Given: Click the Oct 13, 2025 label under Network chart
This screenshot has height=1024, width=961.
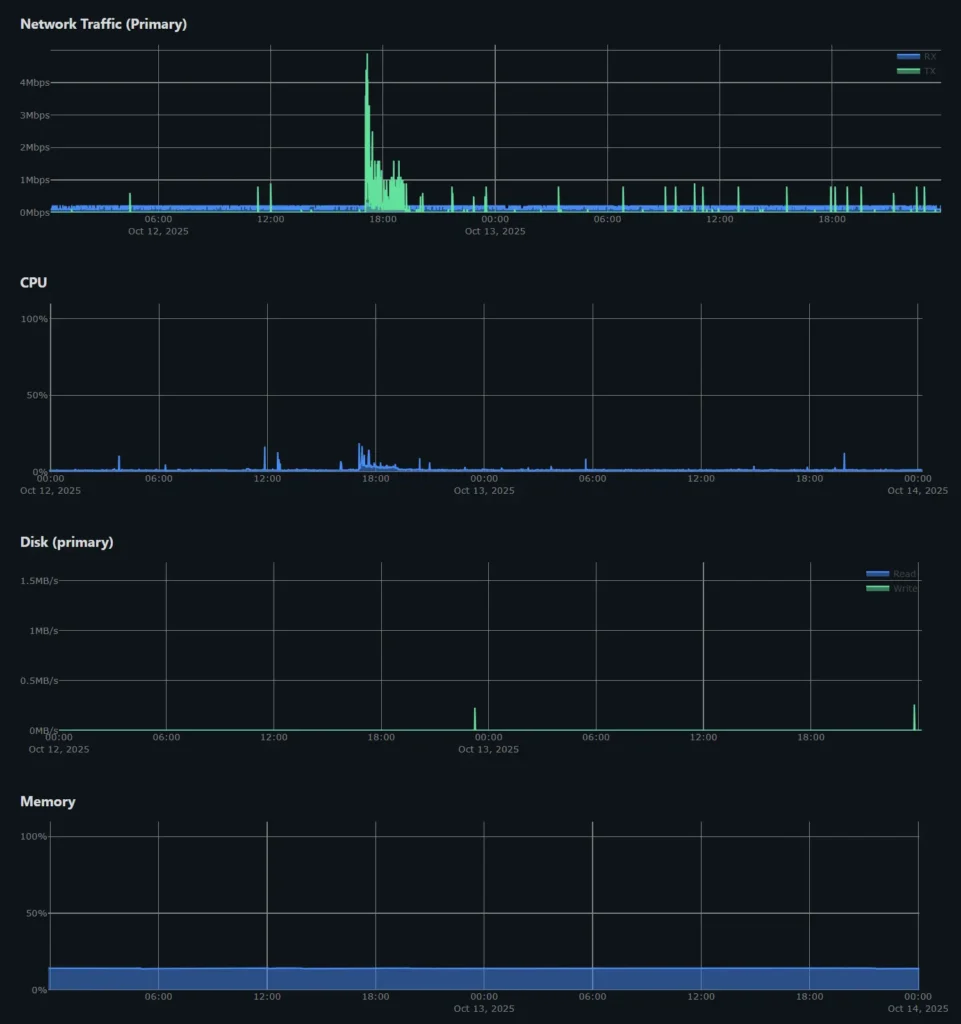Looking at the screenshot, I should pyautogui.click(x=494, y=231).
